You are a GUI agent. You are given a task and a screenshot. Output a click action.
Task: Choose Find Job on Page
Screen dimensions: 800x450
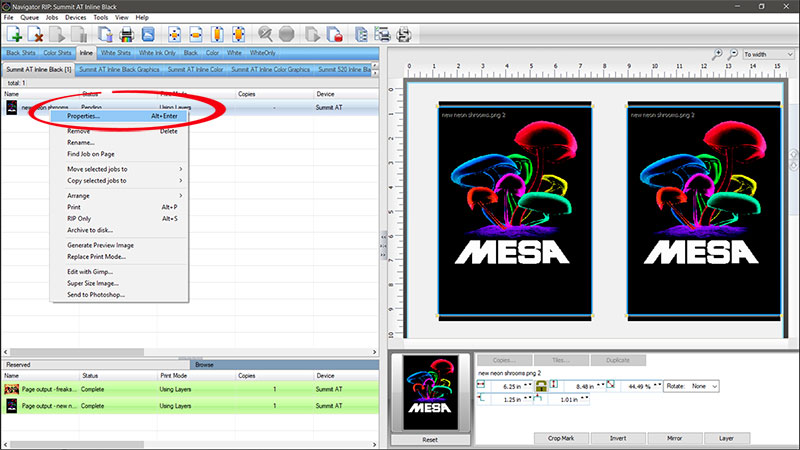click(119, 154)
